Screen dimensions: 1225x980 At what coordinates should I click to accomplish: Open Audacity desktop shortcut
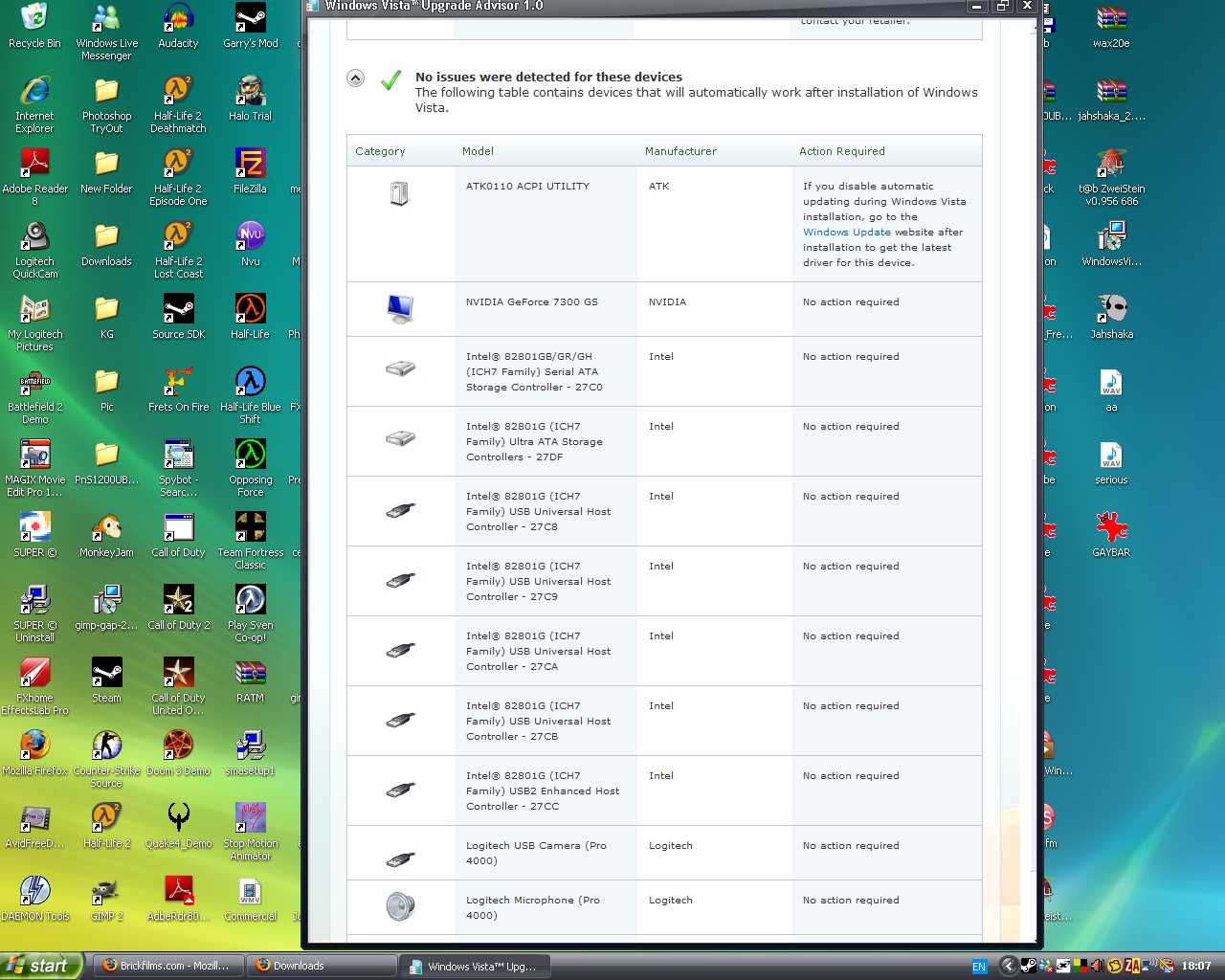178,27
